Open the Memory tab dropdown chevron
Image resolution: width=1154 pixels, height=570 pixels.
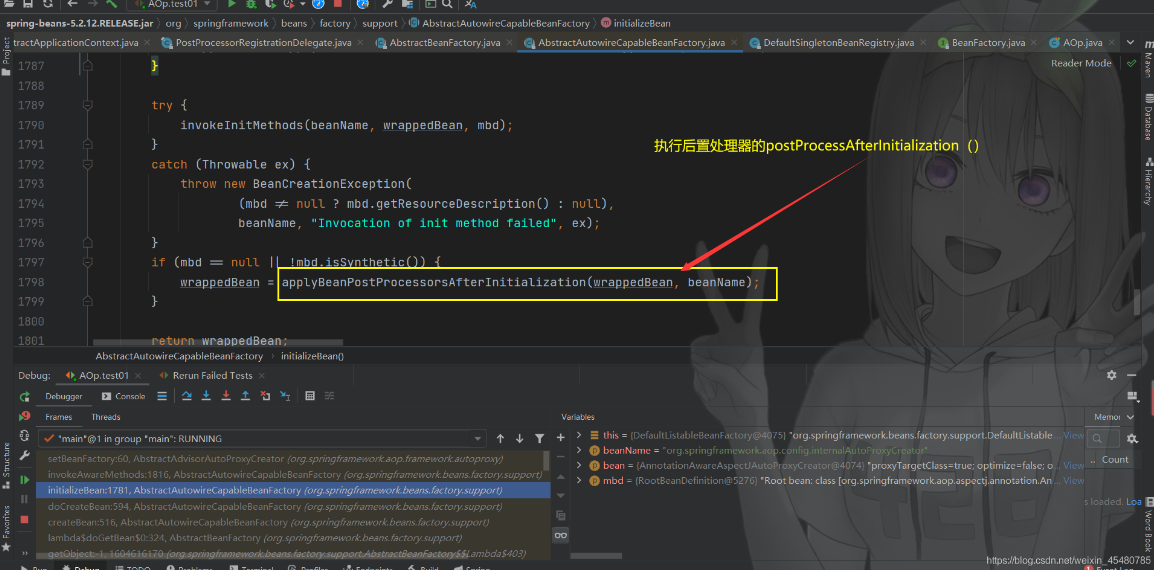coord(1131,417)
